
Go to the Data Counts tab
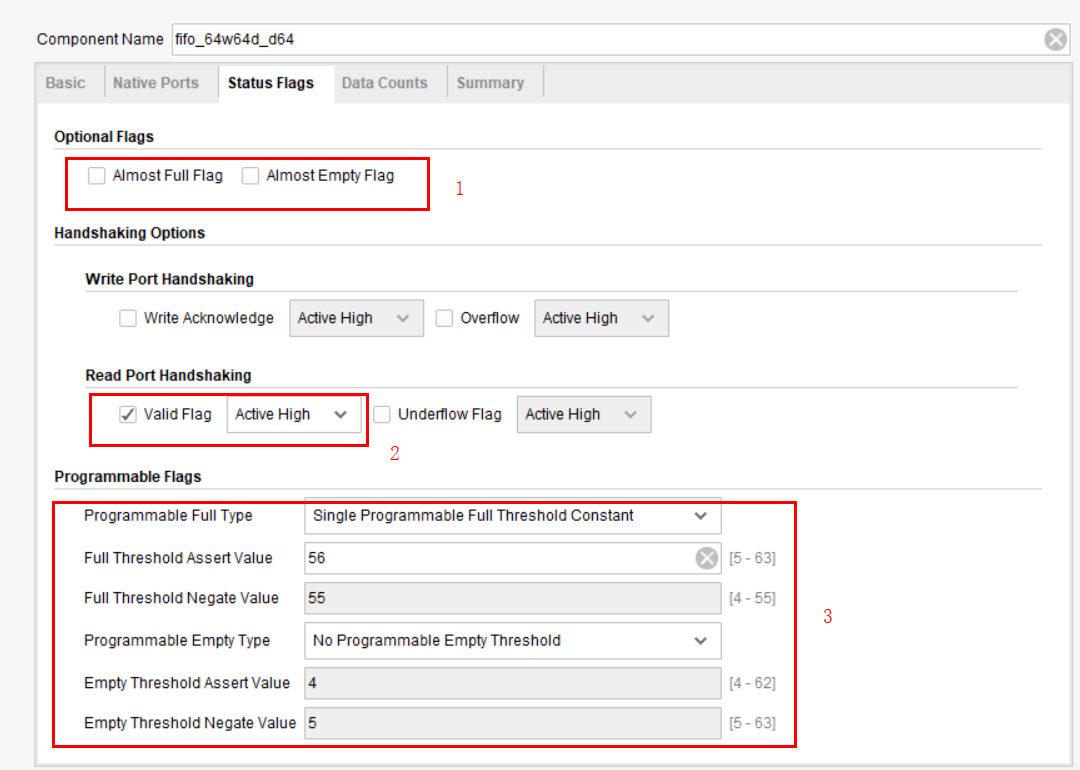(x=384, y=83)
